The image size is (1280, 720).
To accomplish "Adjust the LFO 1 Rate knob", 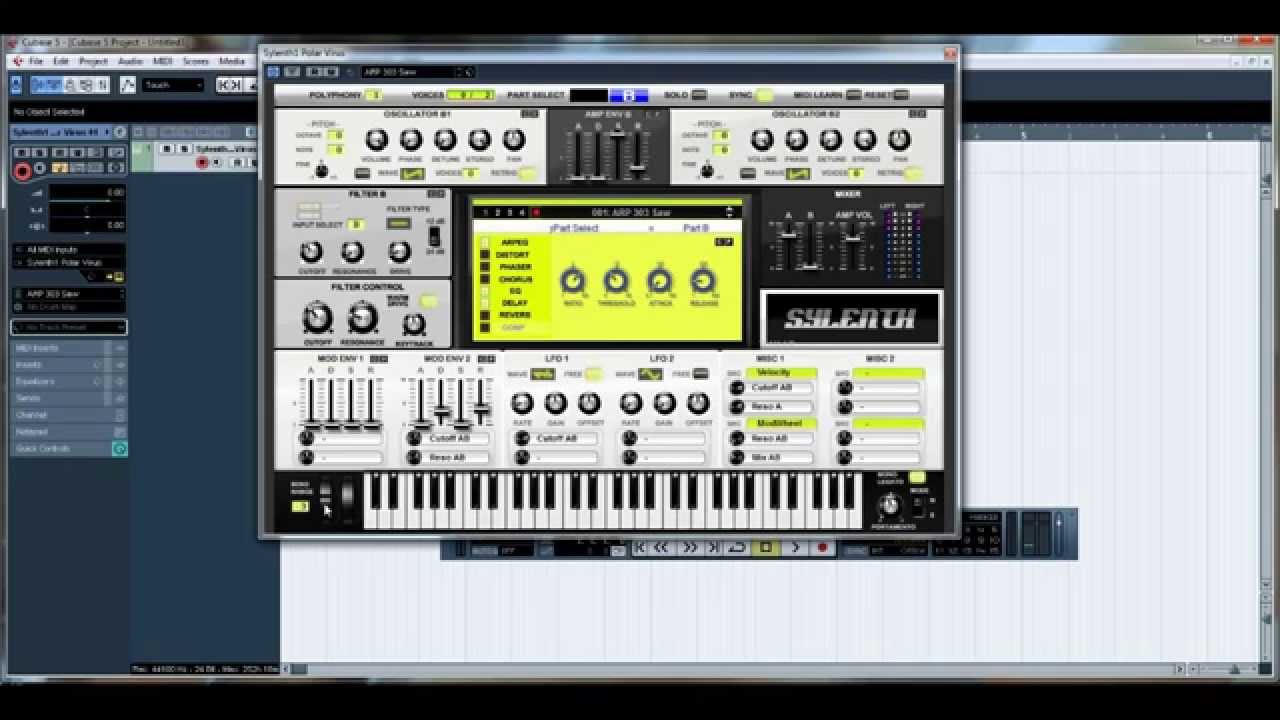I will pos(522,403).
